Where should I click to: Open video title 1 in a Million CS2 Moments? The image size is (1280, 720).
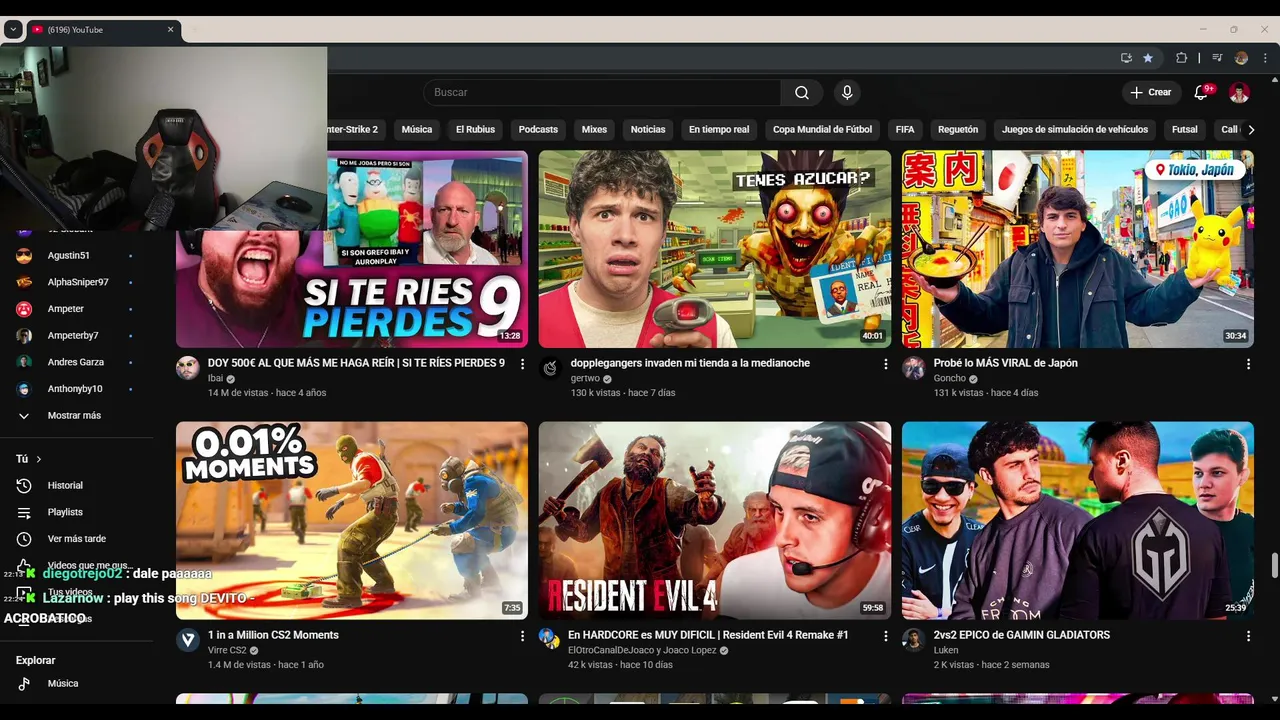pos(273,635)
